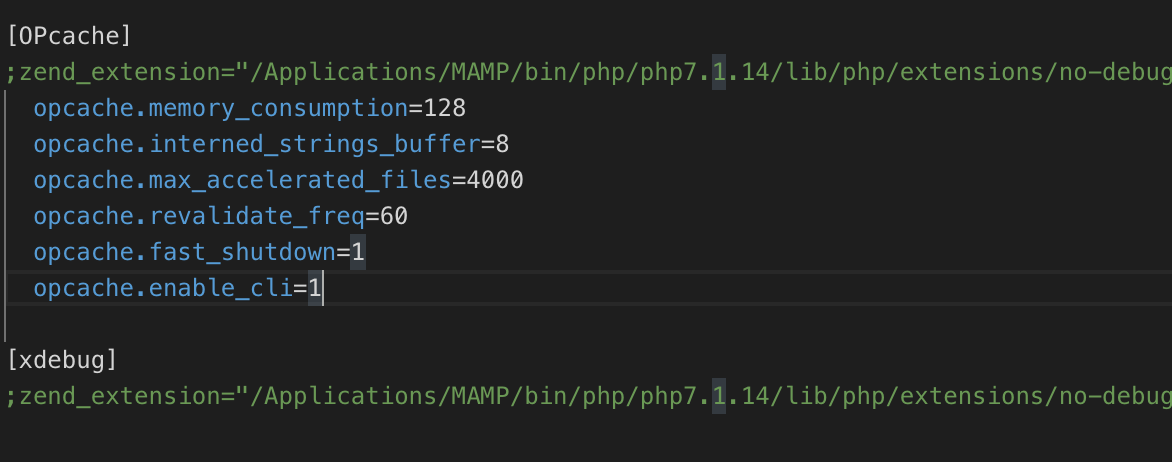1172x462 pixels.
Task: Click the value 128 of memory_consumption
Action: (x=445, y=109)
